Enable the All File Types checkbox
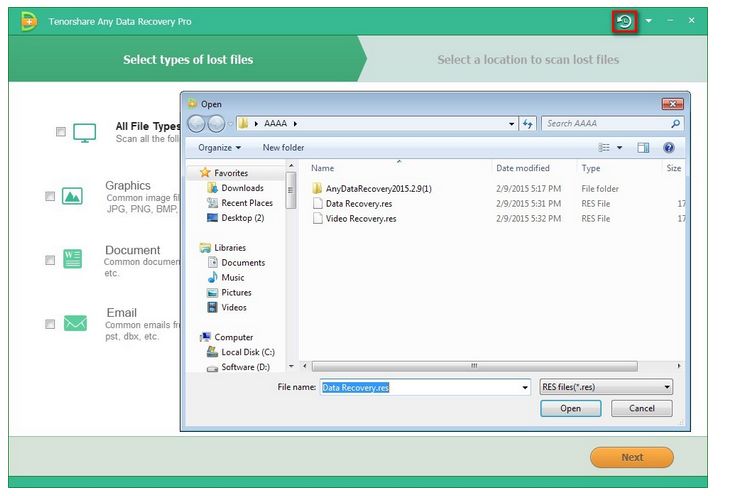 pyautogui.click(x=61, y=132)
